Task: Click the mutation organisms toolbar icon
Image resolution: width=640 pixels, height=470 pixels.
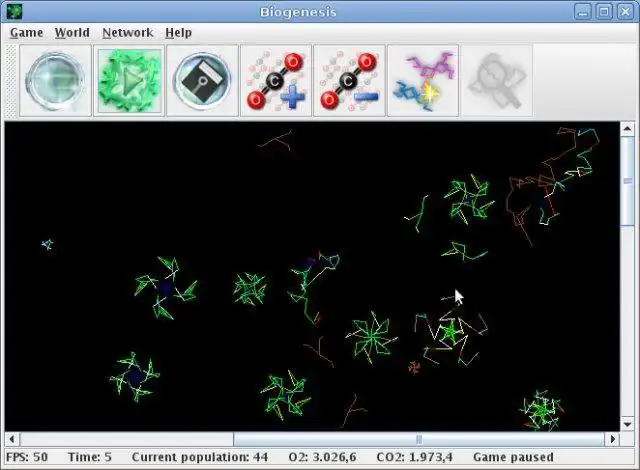Action: pyautogui.click(x=423, y=81)
